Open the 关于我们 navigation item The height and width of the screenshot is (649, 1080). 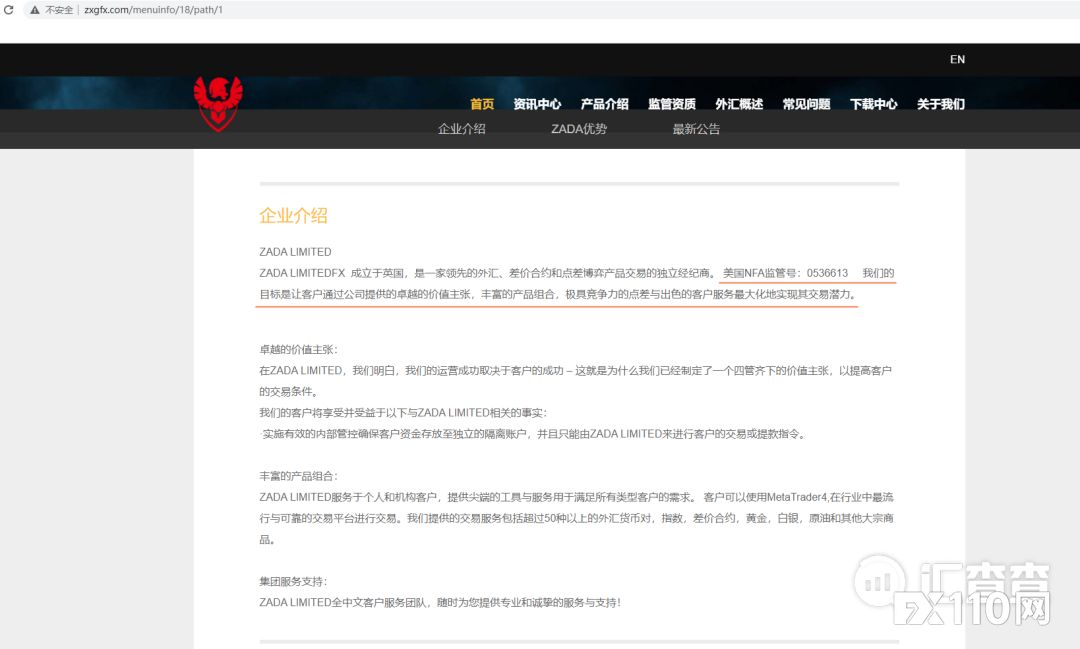(x=940, y=103)
